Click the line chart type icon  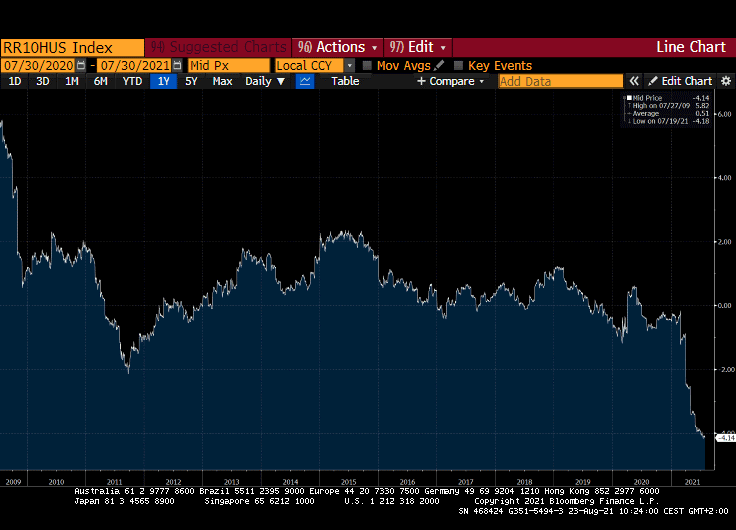[305, 81]
